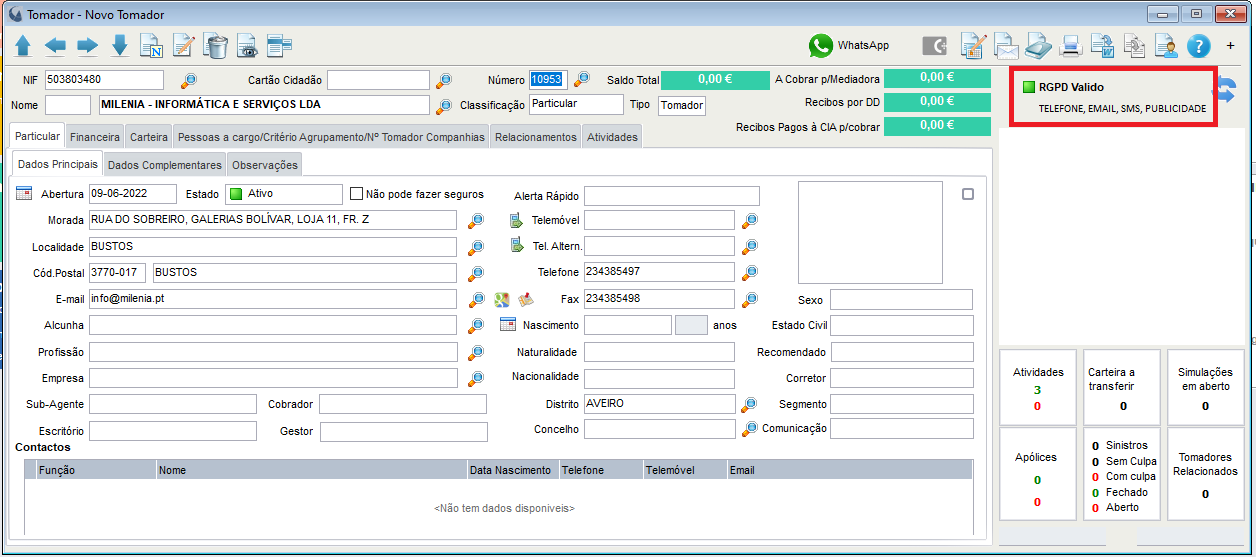Search by Cartão Cidadão magnifier
The image size is (1256, 557).
click(443, 81)
